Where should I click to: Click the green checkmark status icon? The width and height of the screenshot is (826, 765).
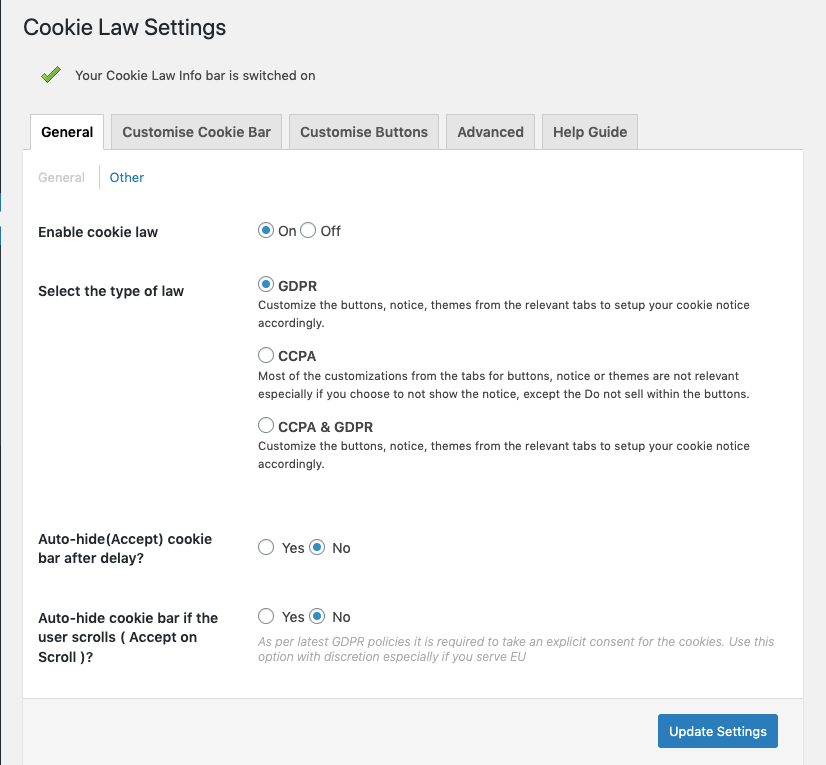51,75
